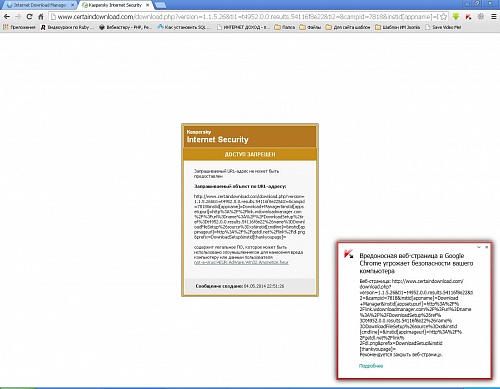
Task: Click the Kaspersky logo in warning popup
Action: click(349, 254)
